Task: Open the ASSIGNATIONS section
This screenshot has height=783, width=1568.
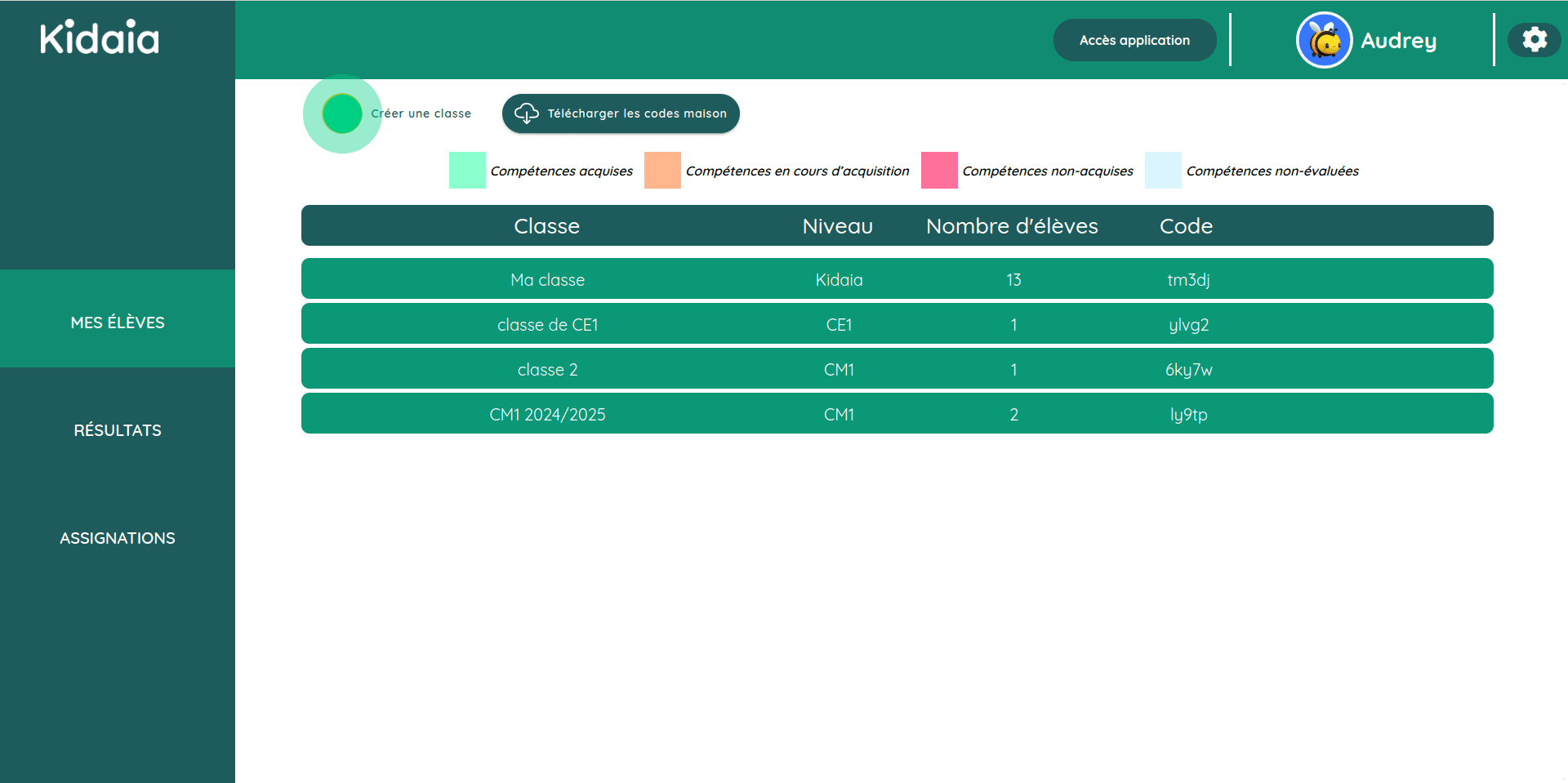Action: pos(117,537)
